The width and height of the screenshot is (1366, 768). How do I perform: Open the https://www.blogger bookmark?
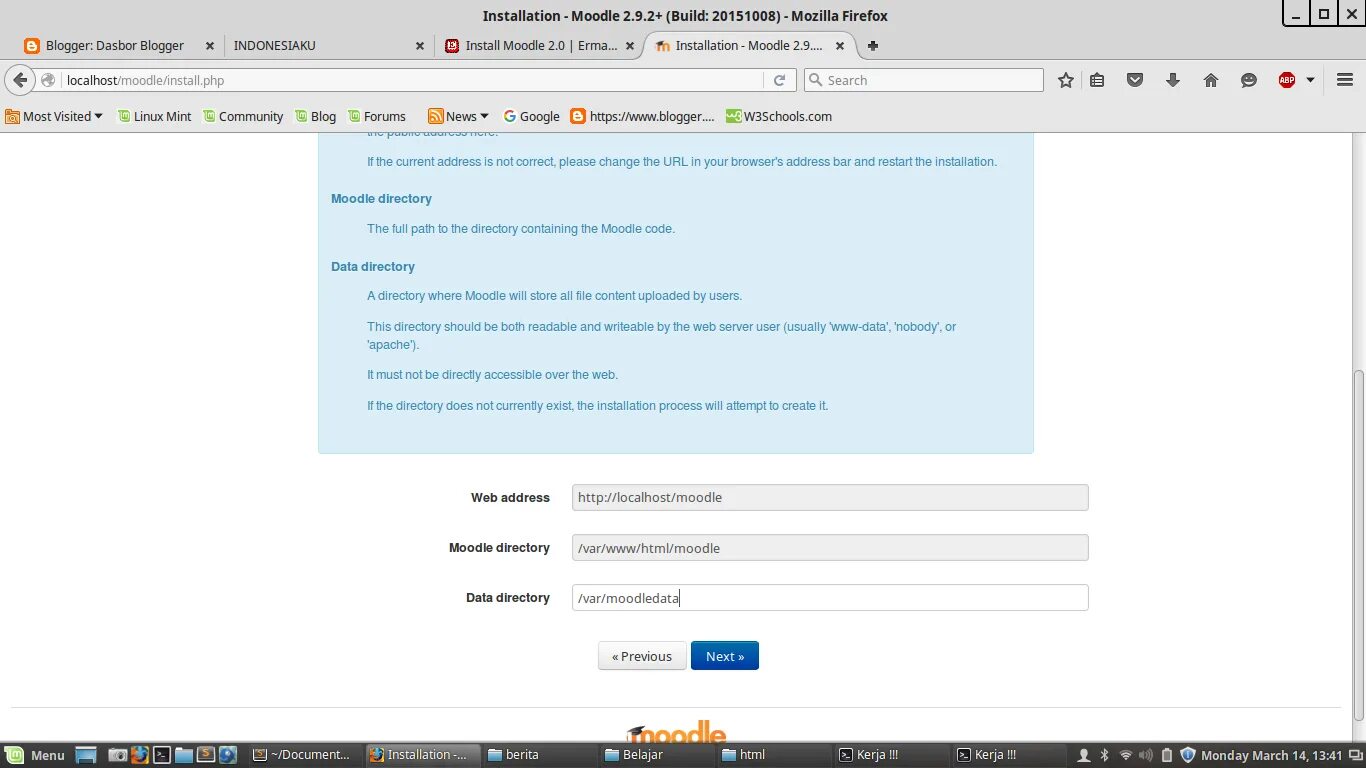642,116
